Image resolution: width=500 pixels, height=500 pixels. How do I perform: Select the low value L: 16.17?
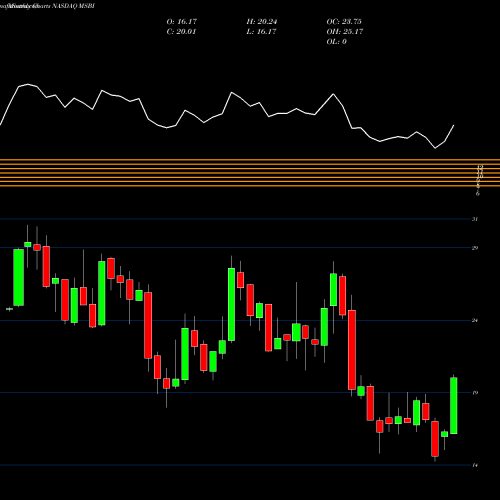pos(261,32)
